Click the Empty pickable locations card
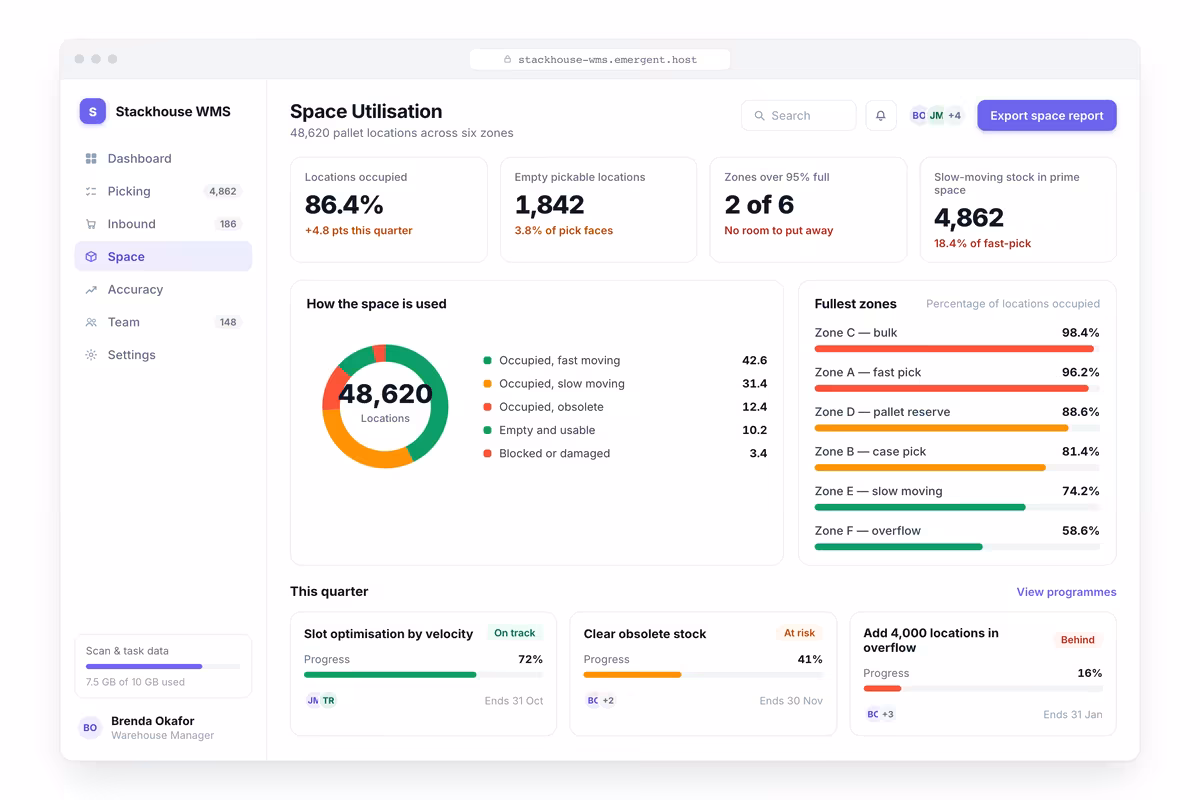Screen dimensions: 1200x800 (598, 210)
